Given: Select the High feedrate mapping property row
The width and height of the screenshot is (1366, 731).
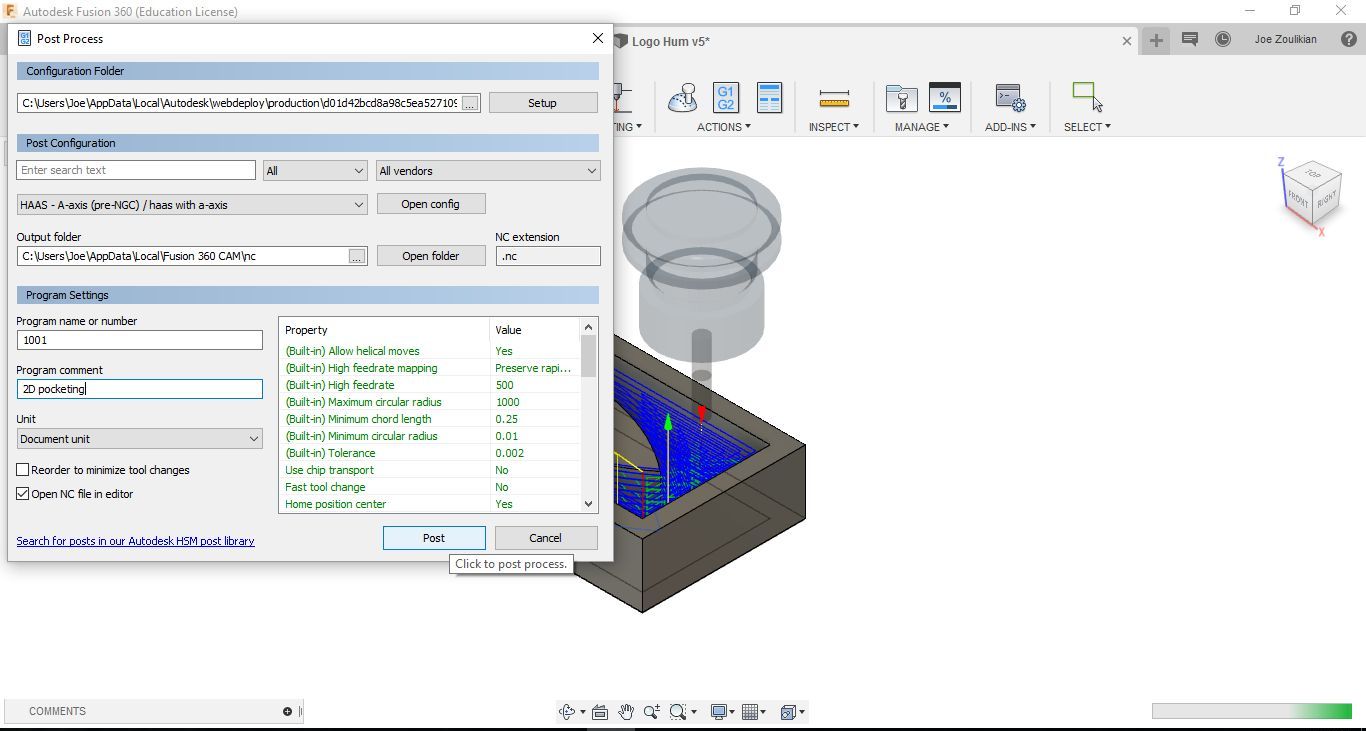Looking at the screenshot, I should coord(430,368).
